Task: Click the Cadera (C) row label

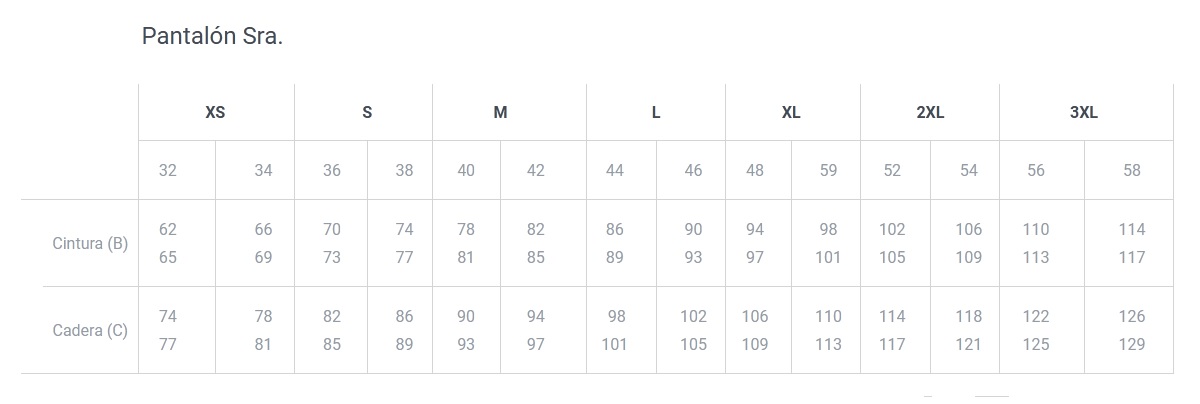Action: (x=90, y=330)
